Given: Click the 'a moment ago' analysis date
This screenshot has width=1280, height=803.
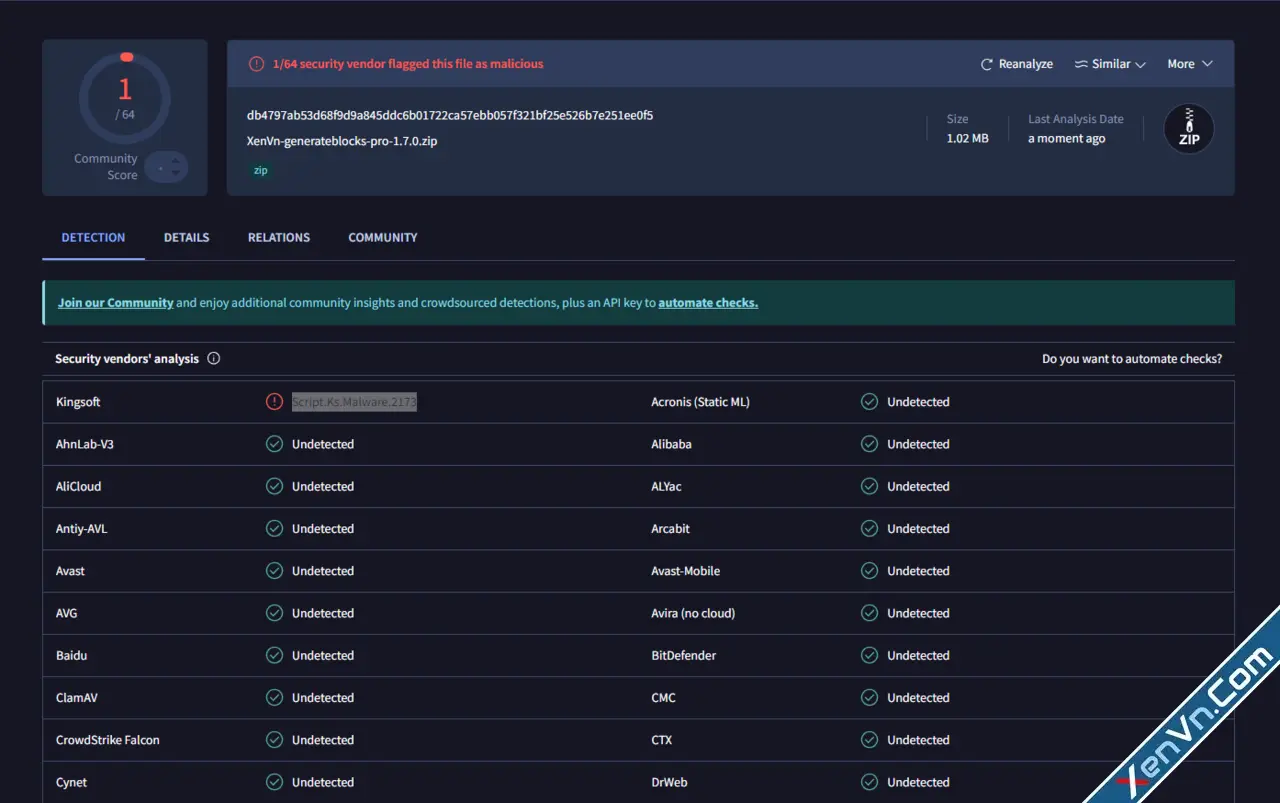Looking at the screenshot, I should click(1067, 139).
